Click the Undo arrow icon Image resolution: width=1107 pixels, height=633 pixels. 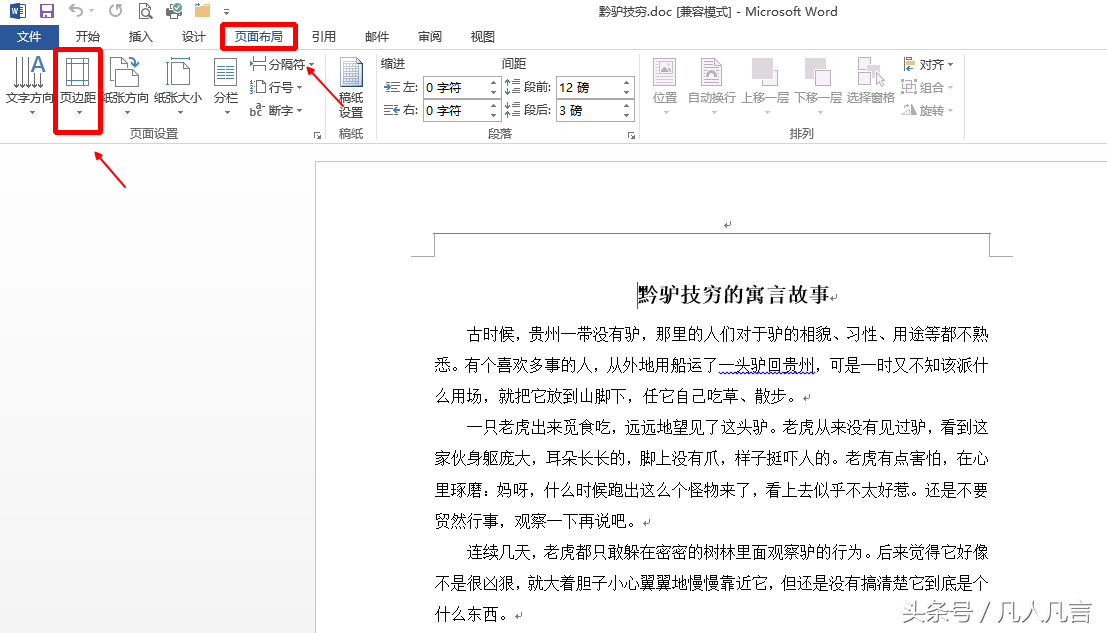tap(76, 11)
